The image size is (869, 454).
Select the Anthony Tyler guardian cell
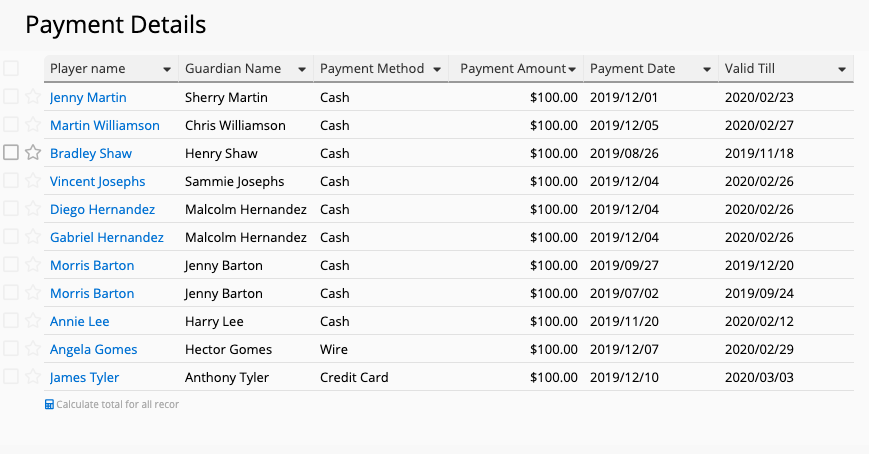click(x=227, y=378)
